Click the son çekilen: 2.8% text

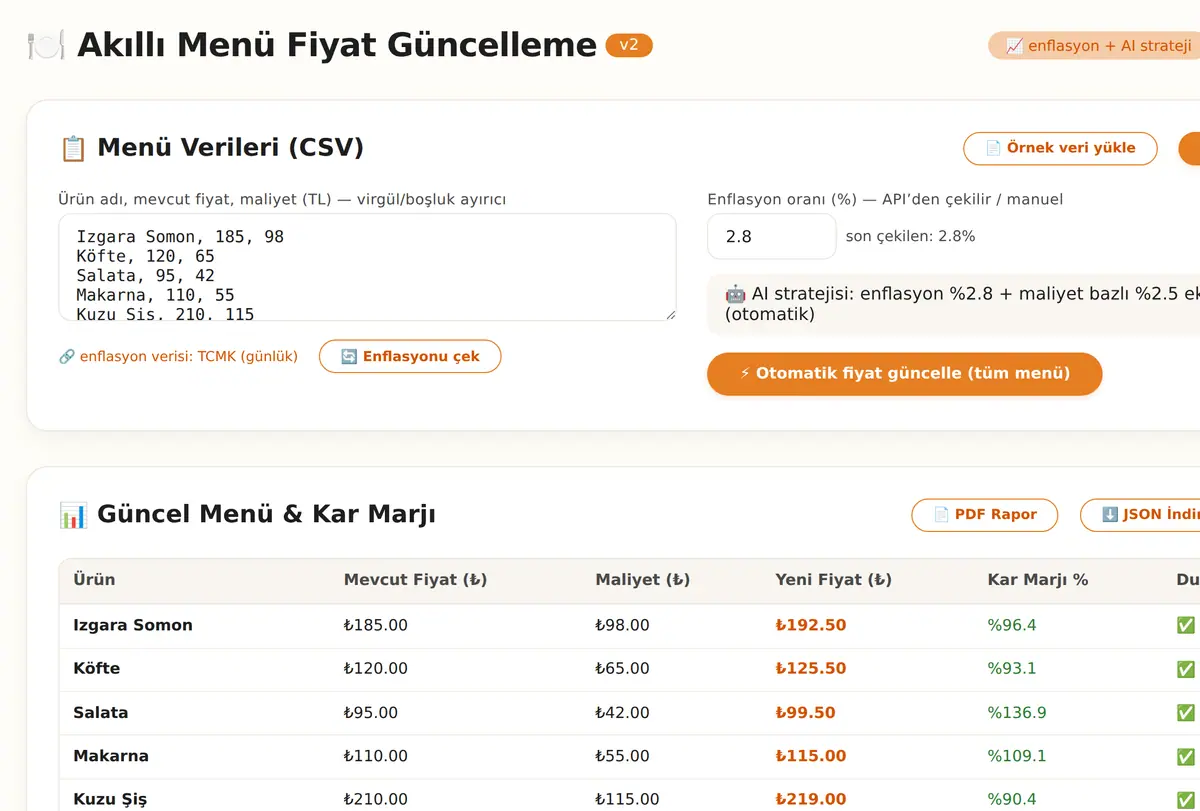tap(910, 237)
